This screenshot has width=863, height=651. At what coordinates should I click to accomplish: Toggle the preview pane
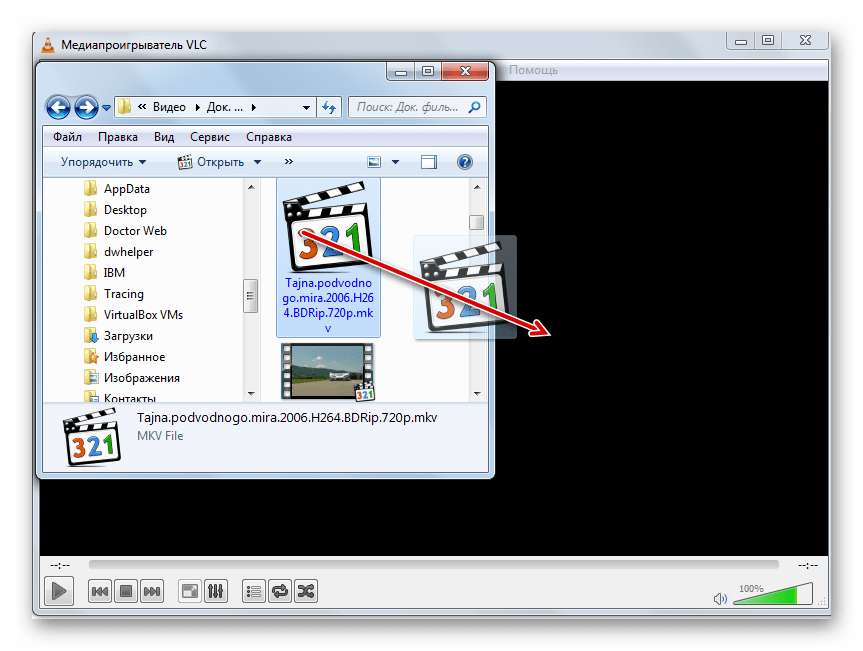tap(429, 162)
